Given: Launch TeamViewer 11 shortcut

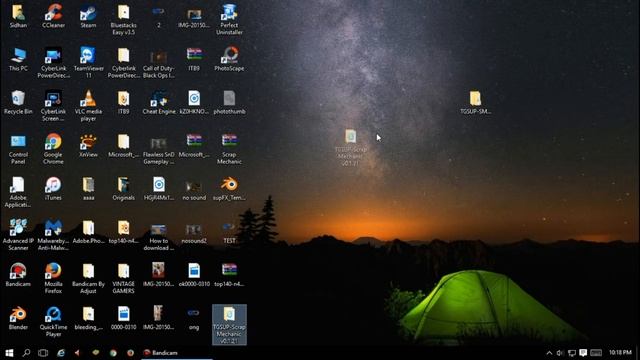Looking at the screenshot, I should click(88, 62).
